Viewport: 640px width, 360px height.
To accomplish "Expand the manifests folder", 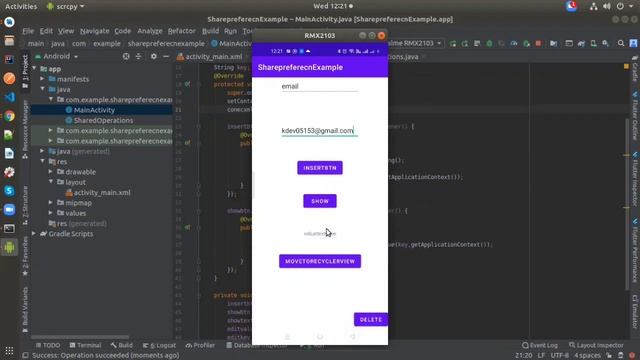I will (42, 79).
